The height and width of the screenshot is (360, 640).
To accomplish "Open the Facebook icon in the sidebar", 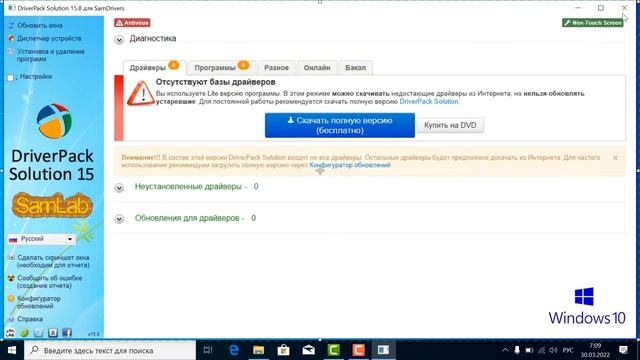I will point(67,333).
